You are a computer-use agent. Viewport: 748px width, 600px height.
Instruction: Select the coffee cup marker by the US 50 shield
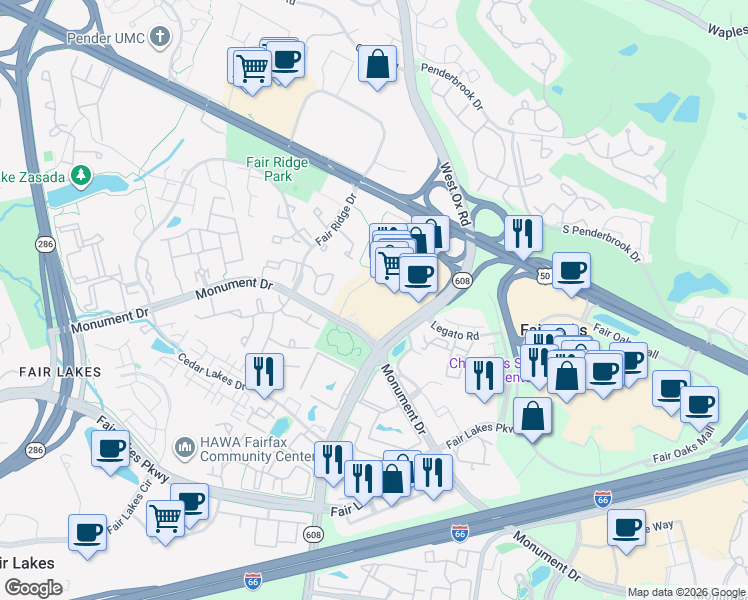click(571, 271)
